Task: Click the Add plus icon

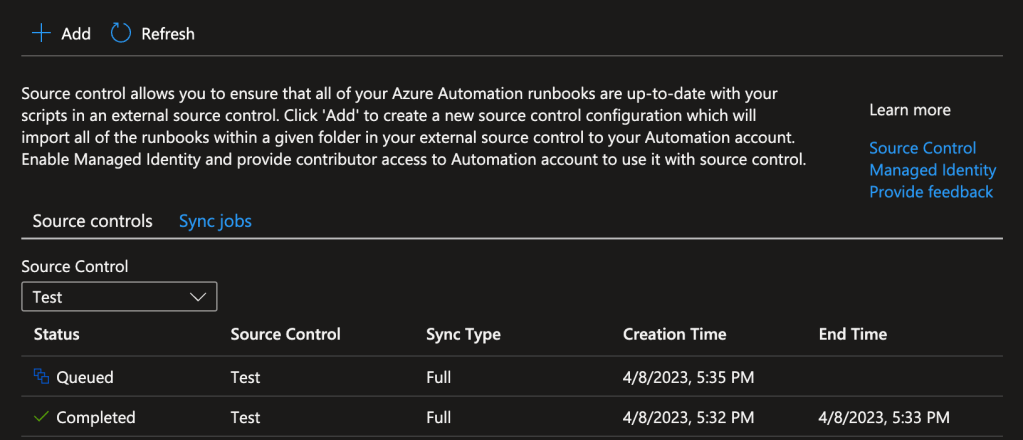Action: (41, 34)
